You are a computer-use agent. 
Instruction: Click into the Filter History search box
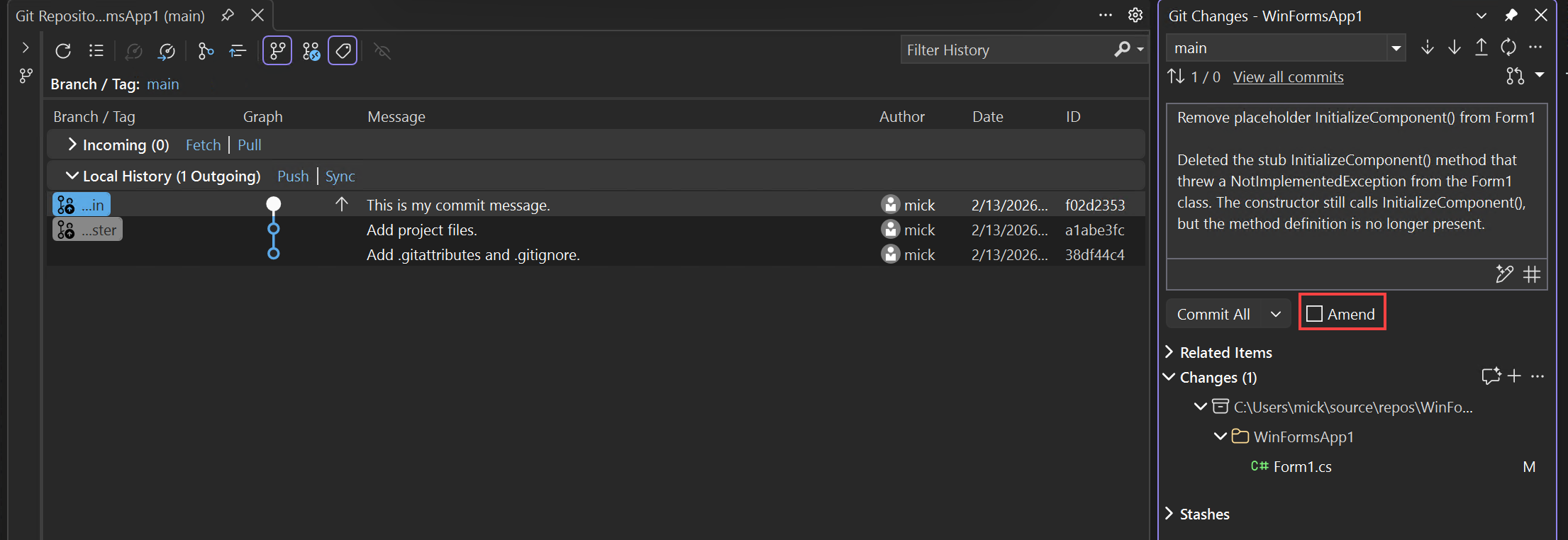point(1007,50)
